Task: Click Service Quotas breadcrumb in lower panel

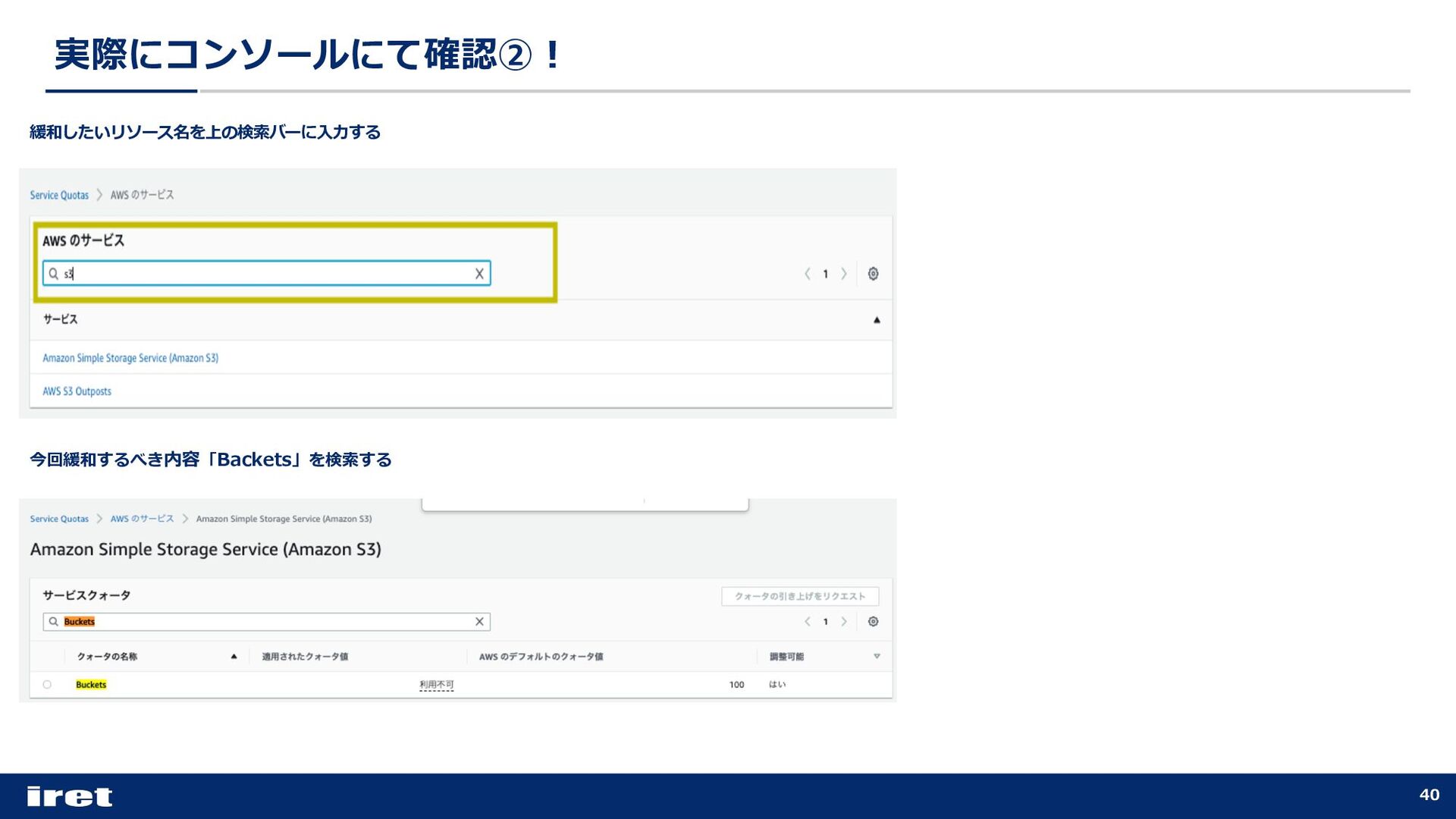Action: [59, 519]
